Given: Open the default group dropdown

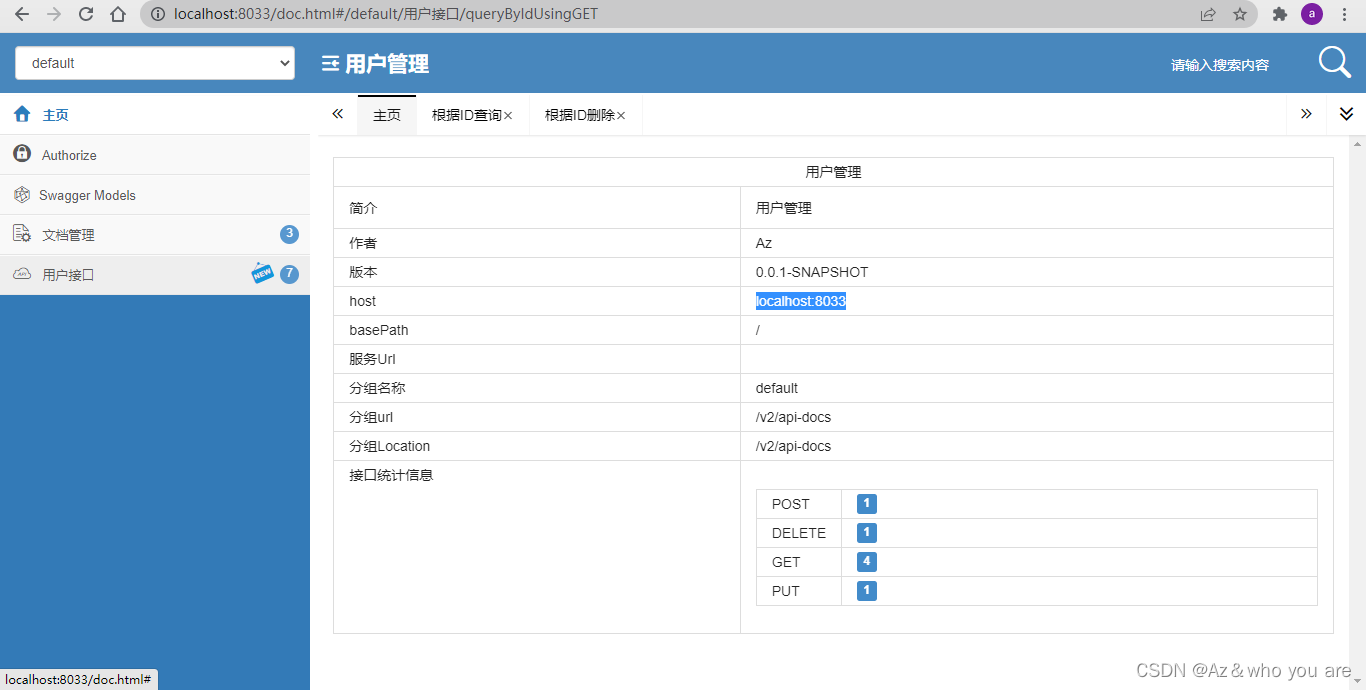Looking at the screenshot, I should coord(154,62).
